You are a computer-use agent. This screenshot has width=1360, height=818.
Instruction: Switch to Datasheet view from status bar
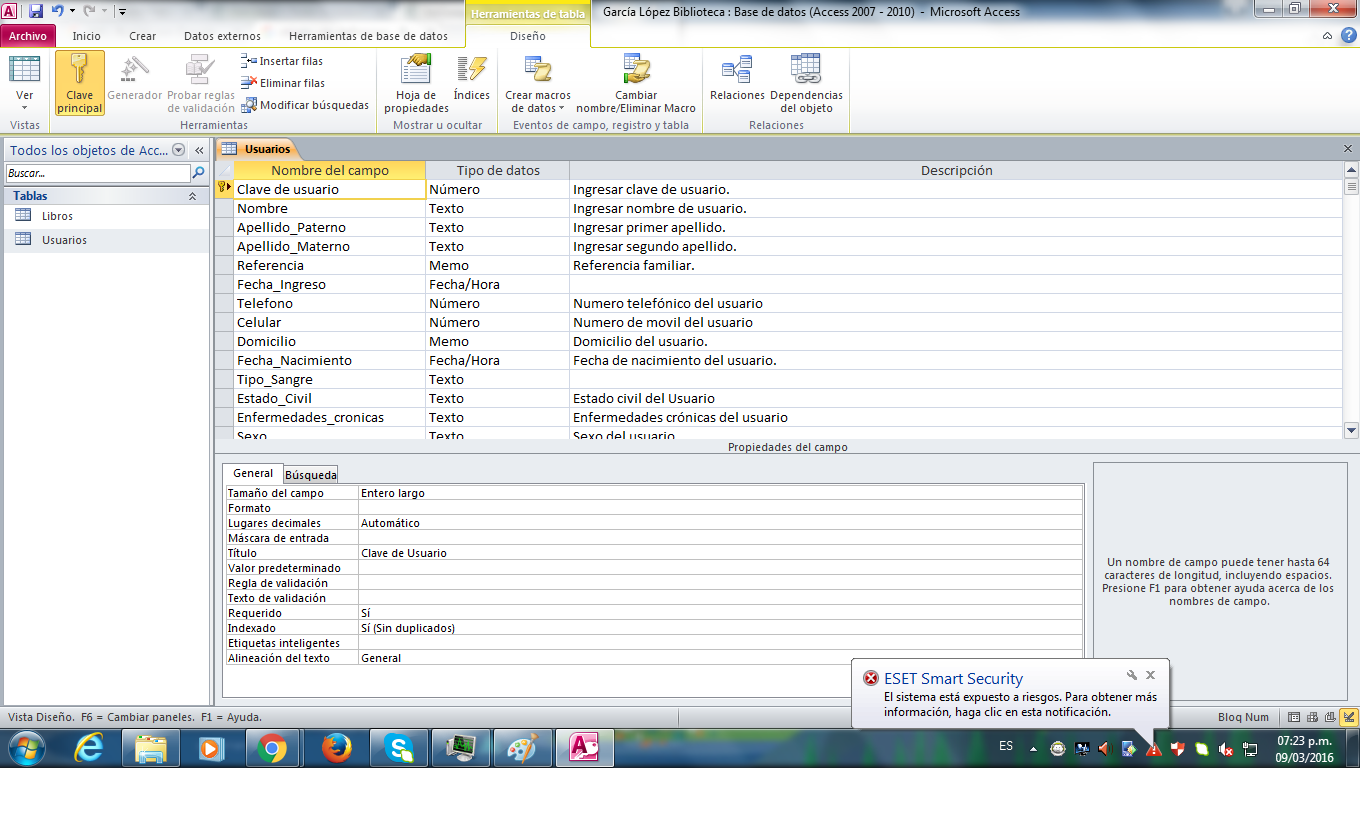[1295, 717]
